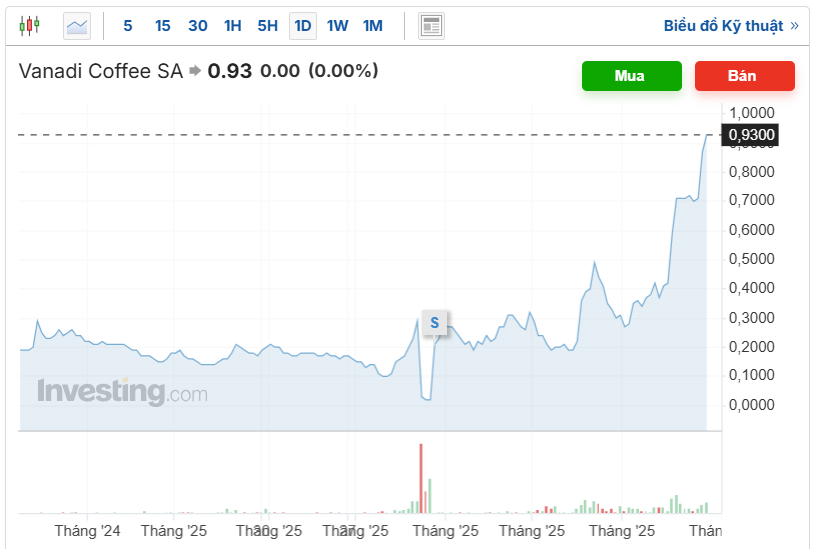The height and width of the screenshot is (549, 813).
Task: Select the 15 minute interval
Action: click(163, 26)
